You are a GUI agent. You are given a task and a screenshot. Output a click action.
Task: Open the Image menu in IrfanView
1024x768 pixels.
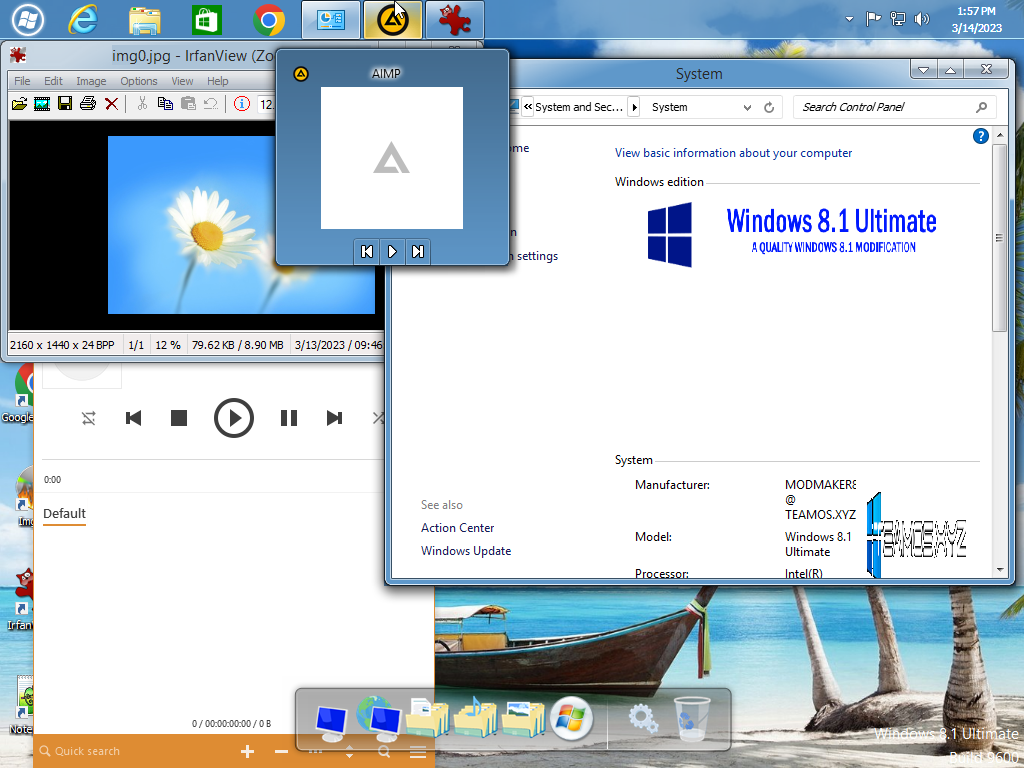(x=91, y=81)
